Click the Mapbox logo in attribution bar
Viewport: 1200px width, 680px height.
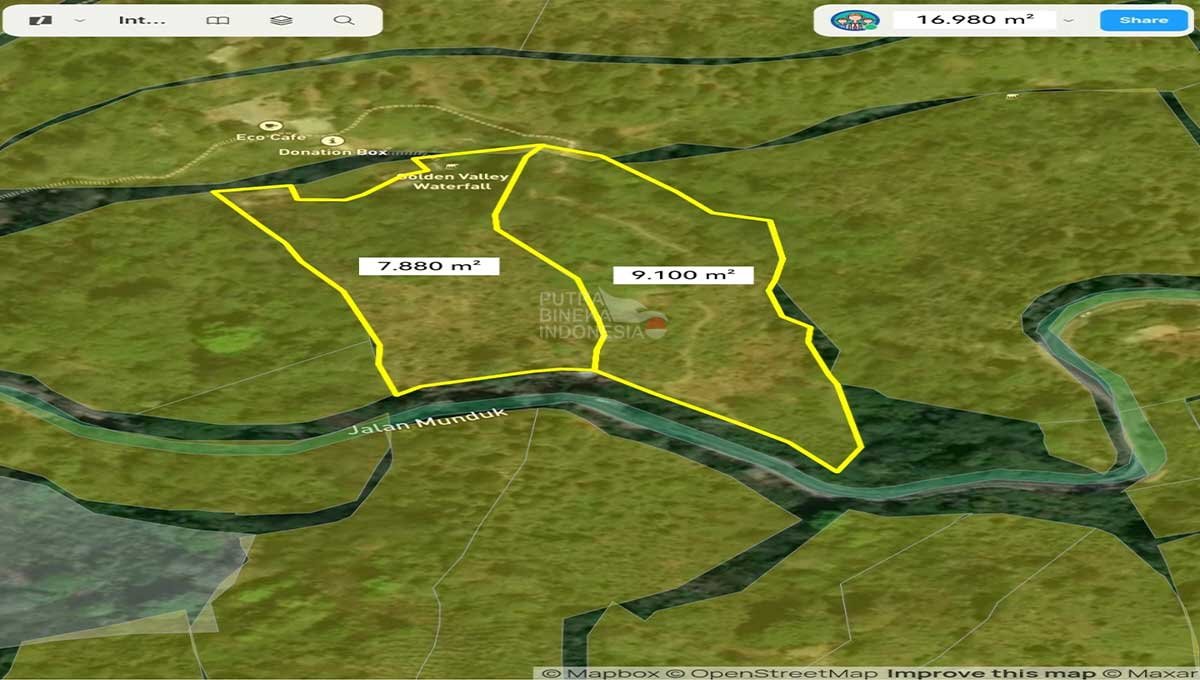point(600,671)
